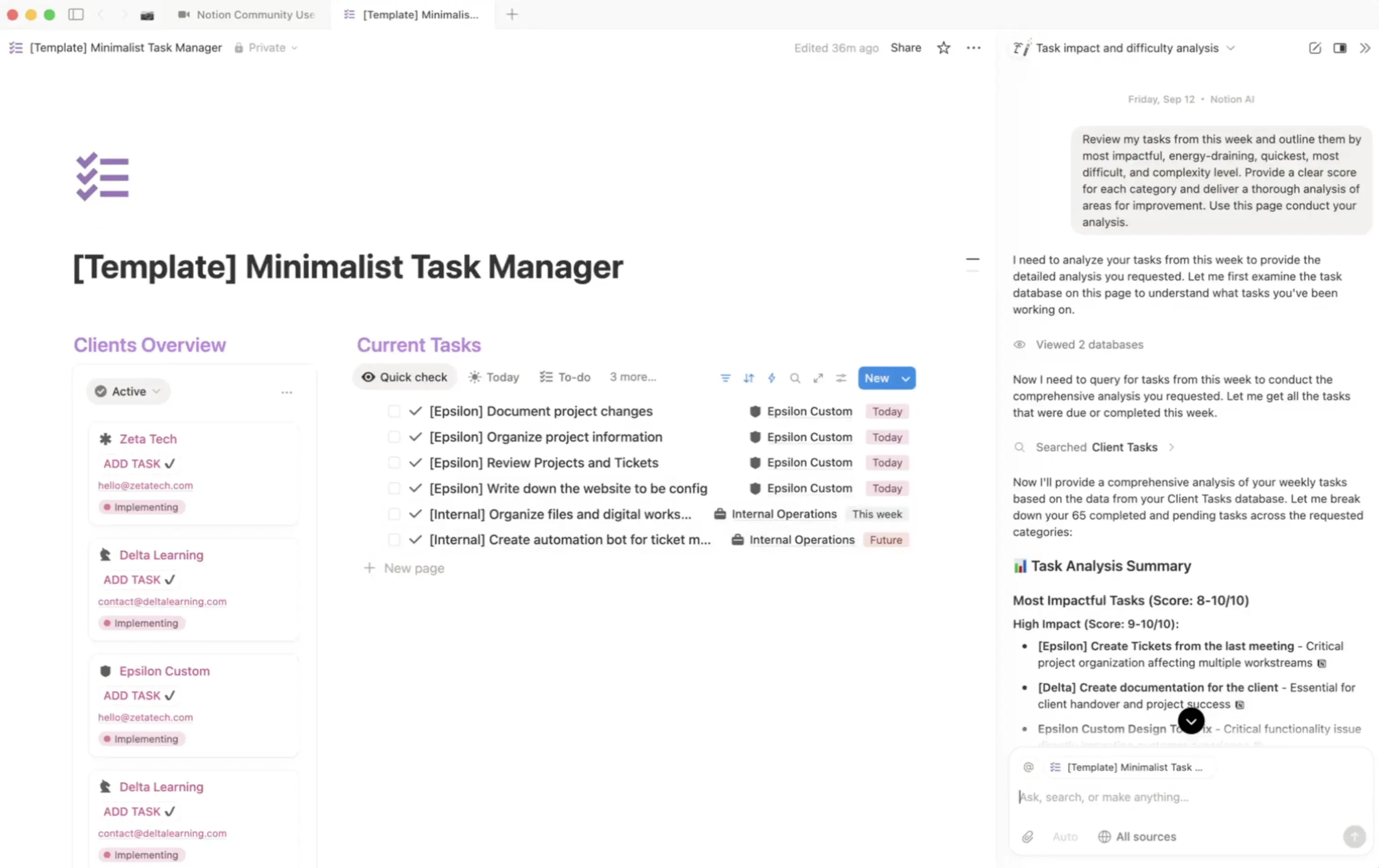Open the hello@zetatech.com link under Zeta Tech
Image resolution: width=1379 pixels, height=868 pixels.
(145, 485)
